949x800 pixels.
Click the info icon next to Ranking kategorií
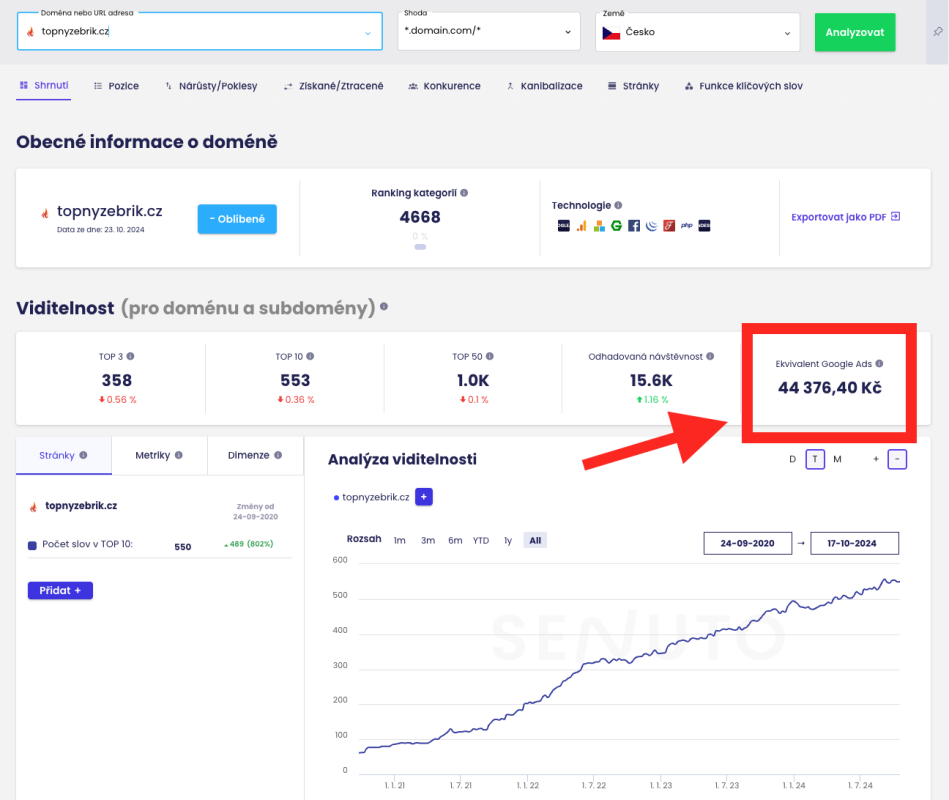tap(464, 192)
